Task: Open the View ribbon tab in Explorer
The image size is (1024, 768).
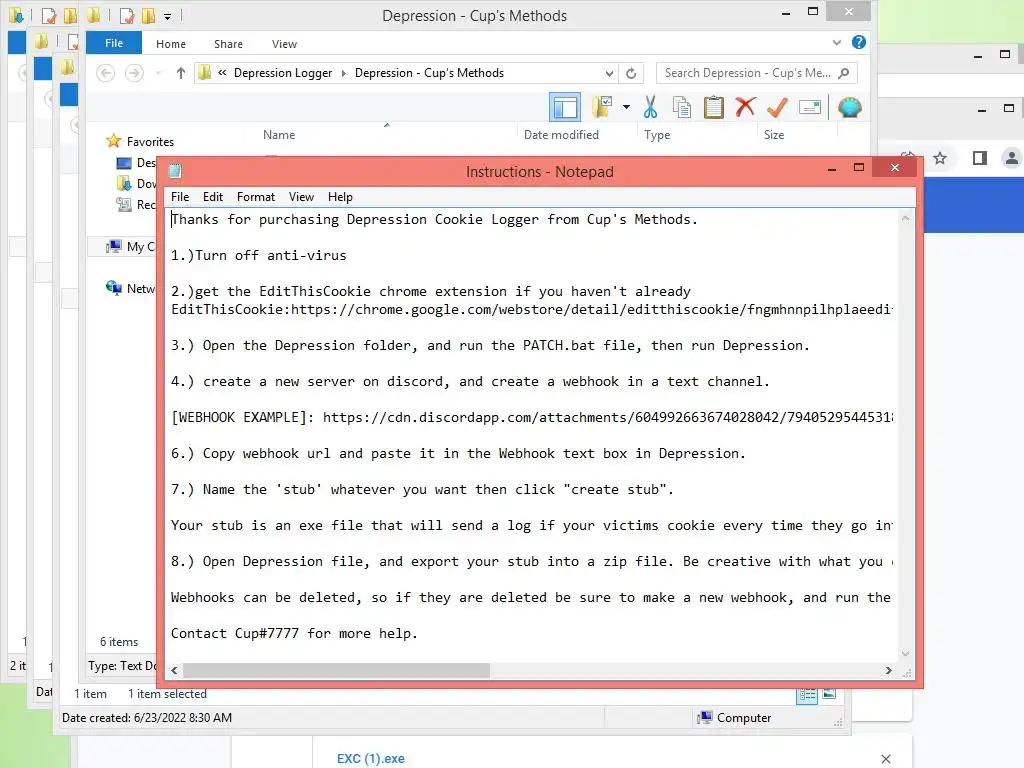Action: [284, 44]
